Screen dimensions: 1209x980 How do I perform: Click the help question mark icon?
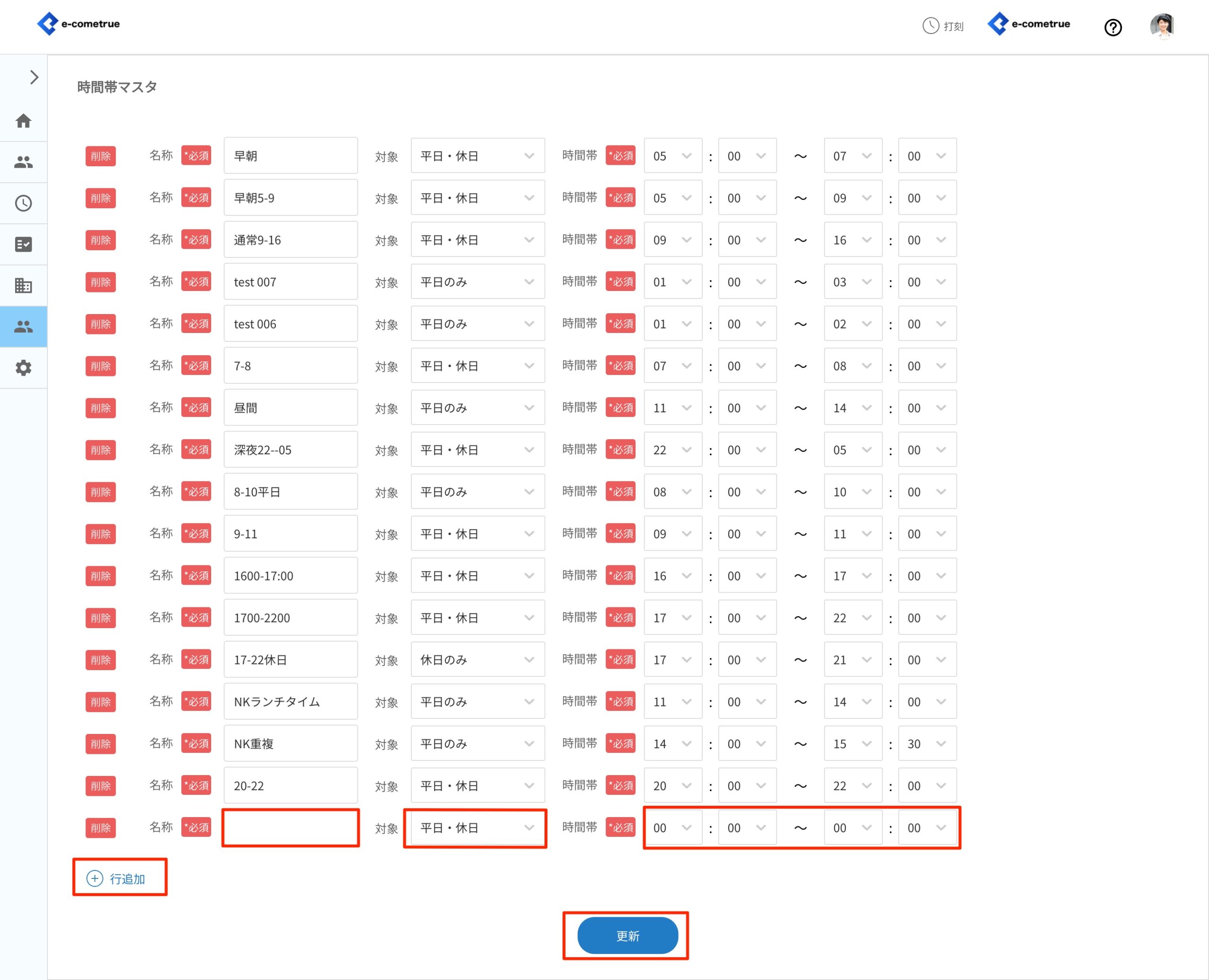pos(1113,27)
